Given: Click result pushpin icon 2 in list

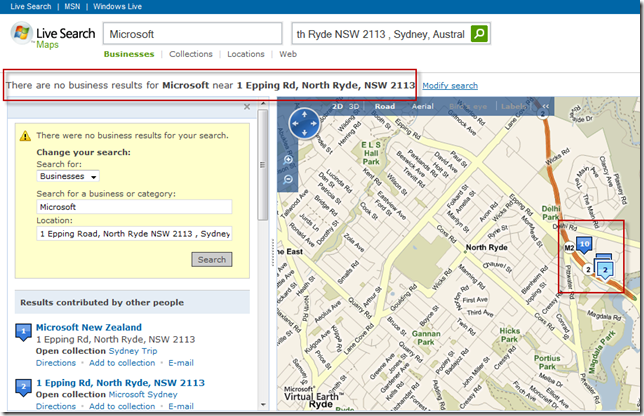Looking at the screenshot, I should tap(23, 387).
